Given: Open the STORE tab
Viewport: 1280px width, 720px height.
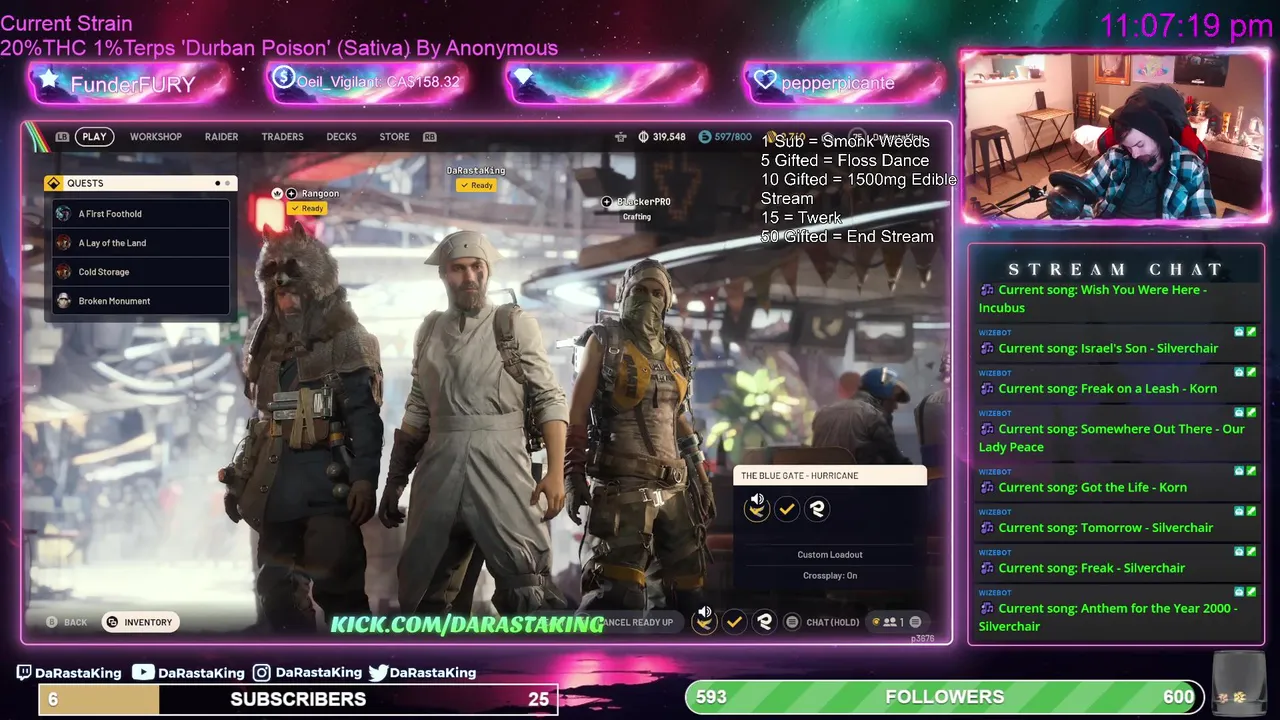Looking at the screenshot, I should tap(394, 137).
